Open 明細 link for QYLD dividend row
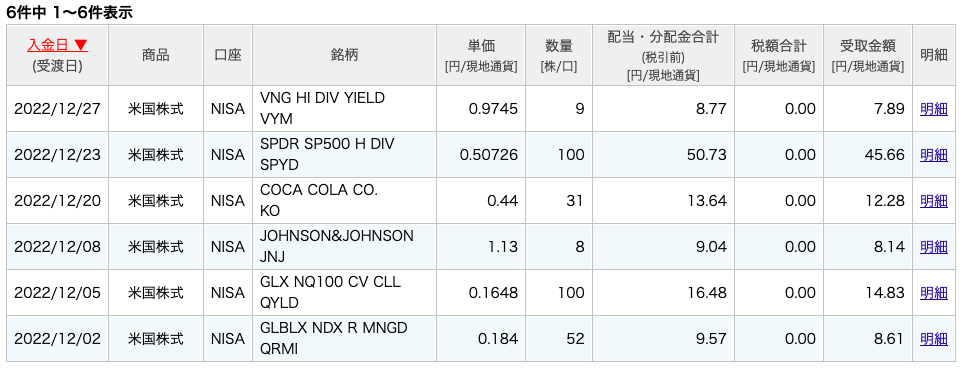Viewport: 964px width, 368px height. [933, 293]
